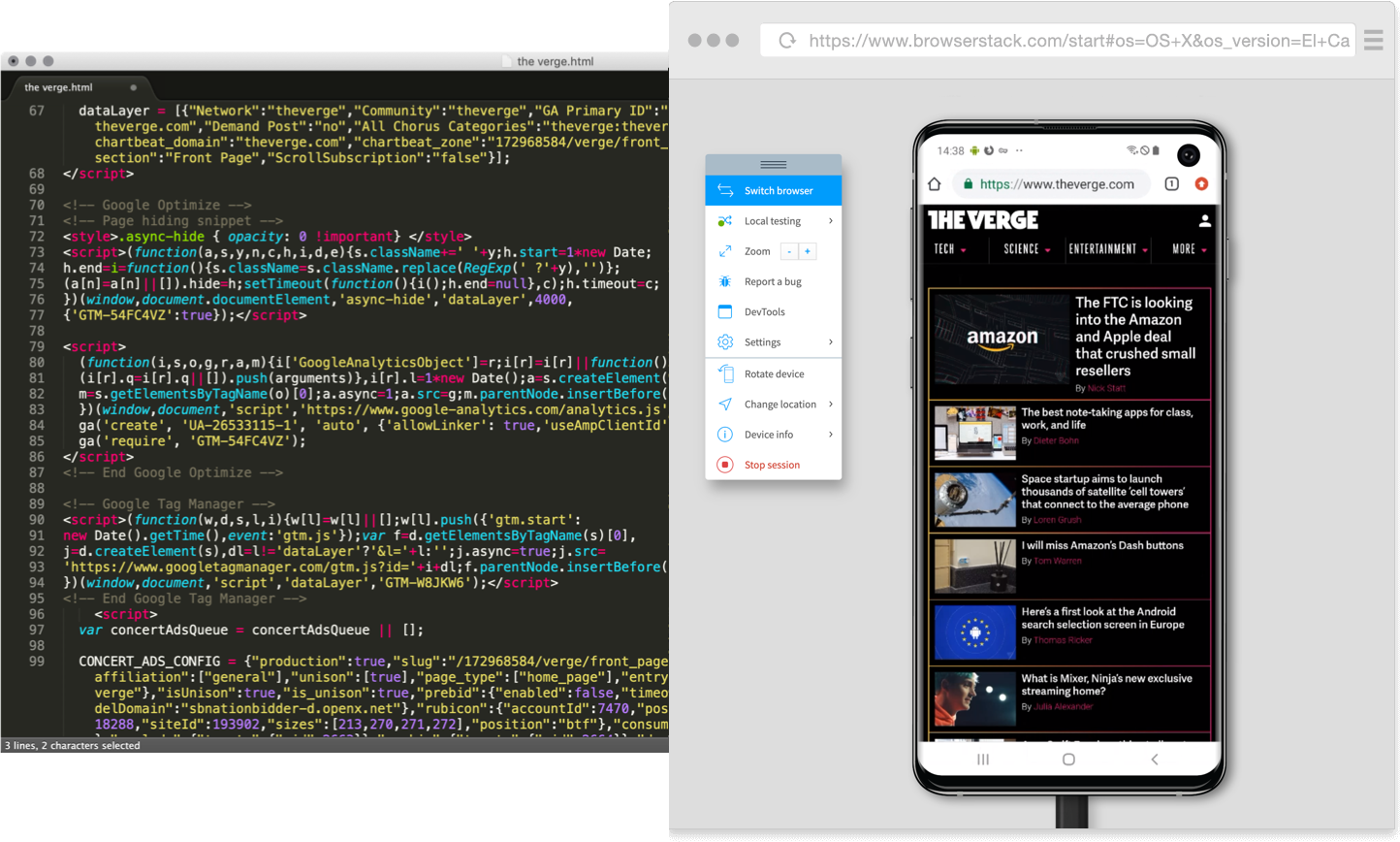
Task: Expand the Change location submenu arrow
Action: tap(831, 404)
